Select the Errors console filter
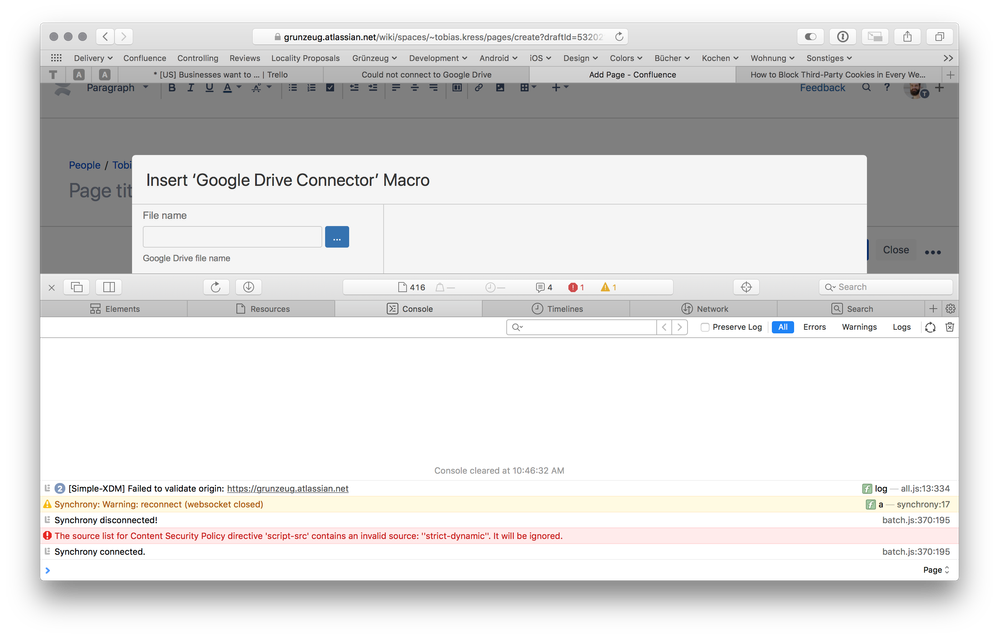 tap(815, 327)
